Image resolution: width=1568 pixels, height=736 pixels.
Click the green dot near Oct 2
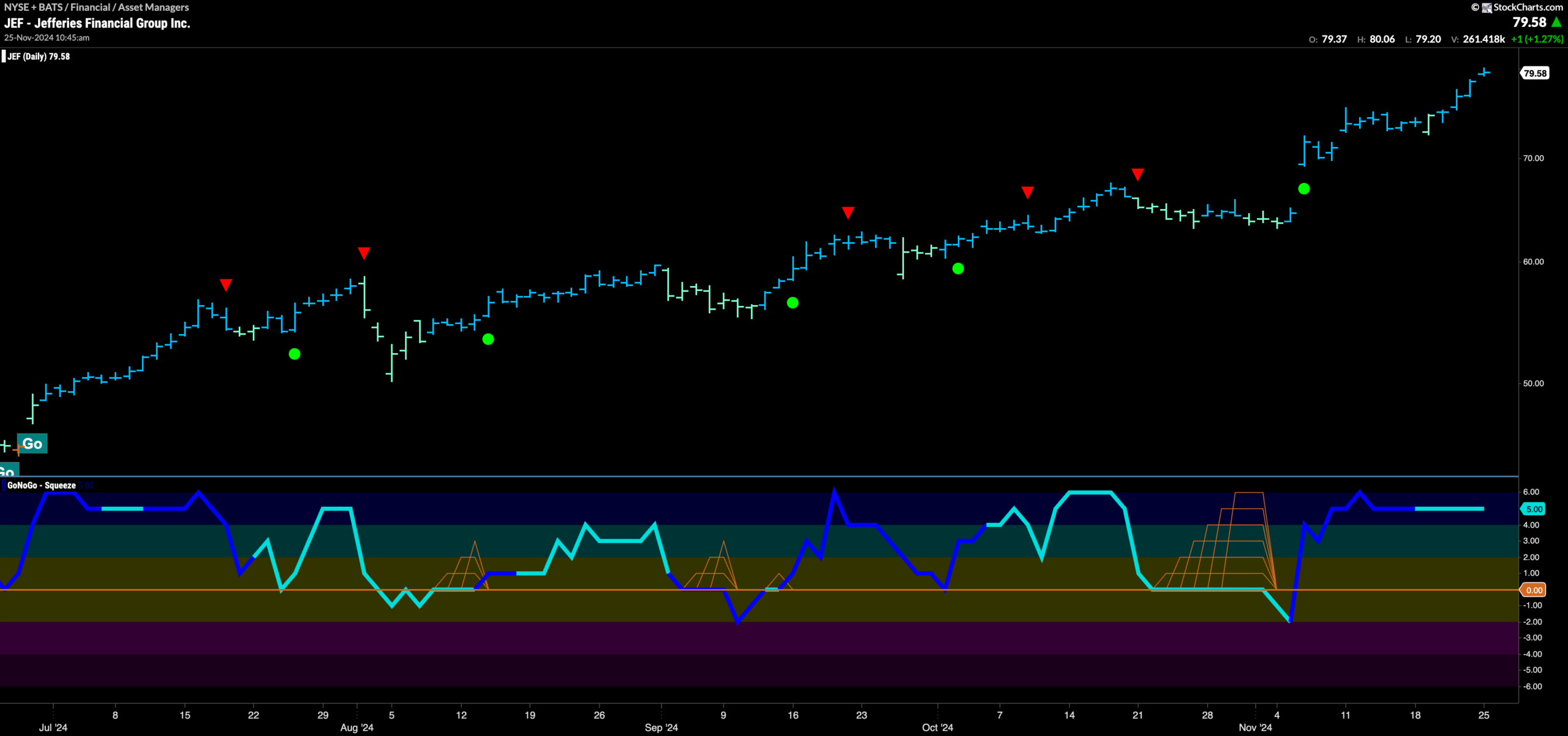959,268
